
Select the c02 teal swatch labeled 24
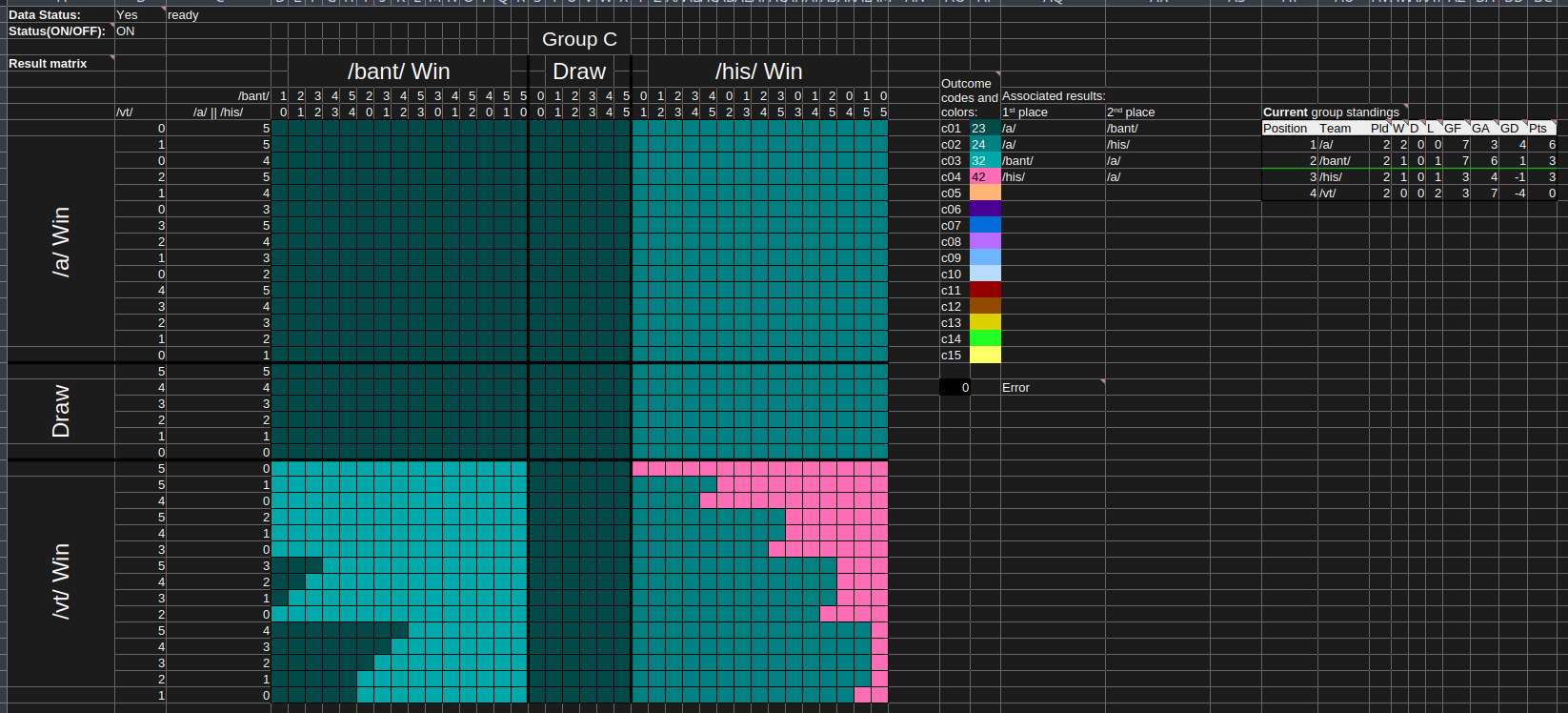click(x=985, y=145)
